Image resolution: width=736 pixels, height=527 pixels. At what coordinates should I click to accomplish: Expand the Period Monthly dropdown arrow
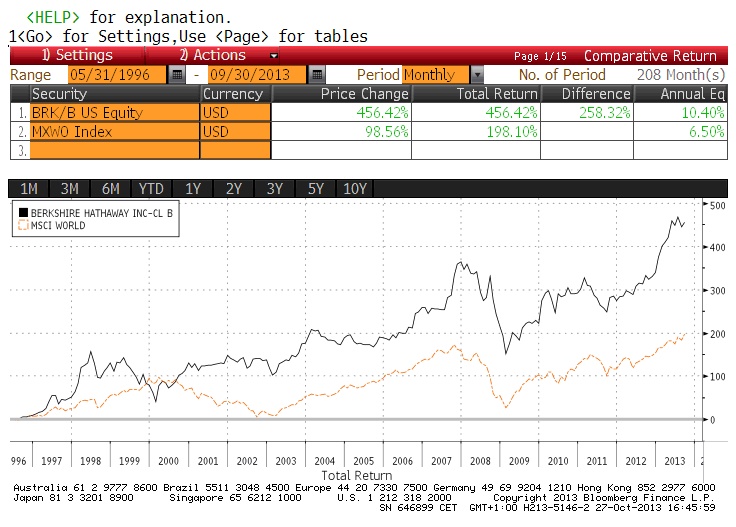[477, 75]
